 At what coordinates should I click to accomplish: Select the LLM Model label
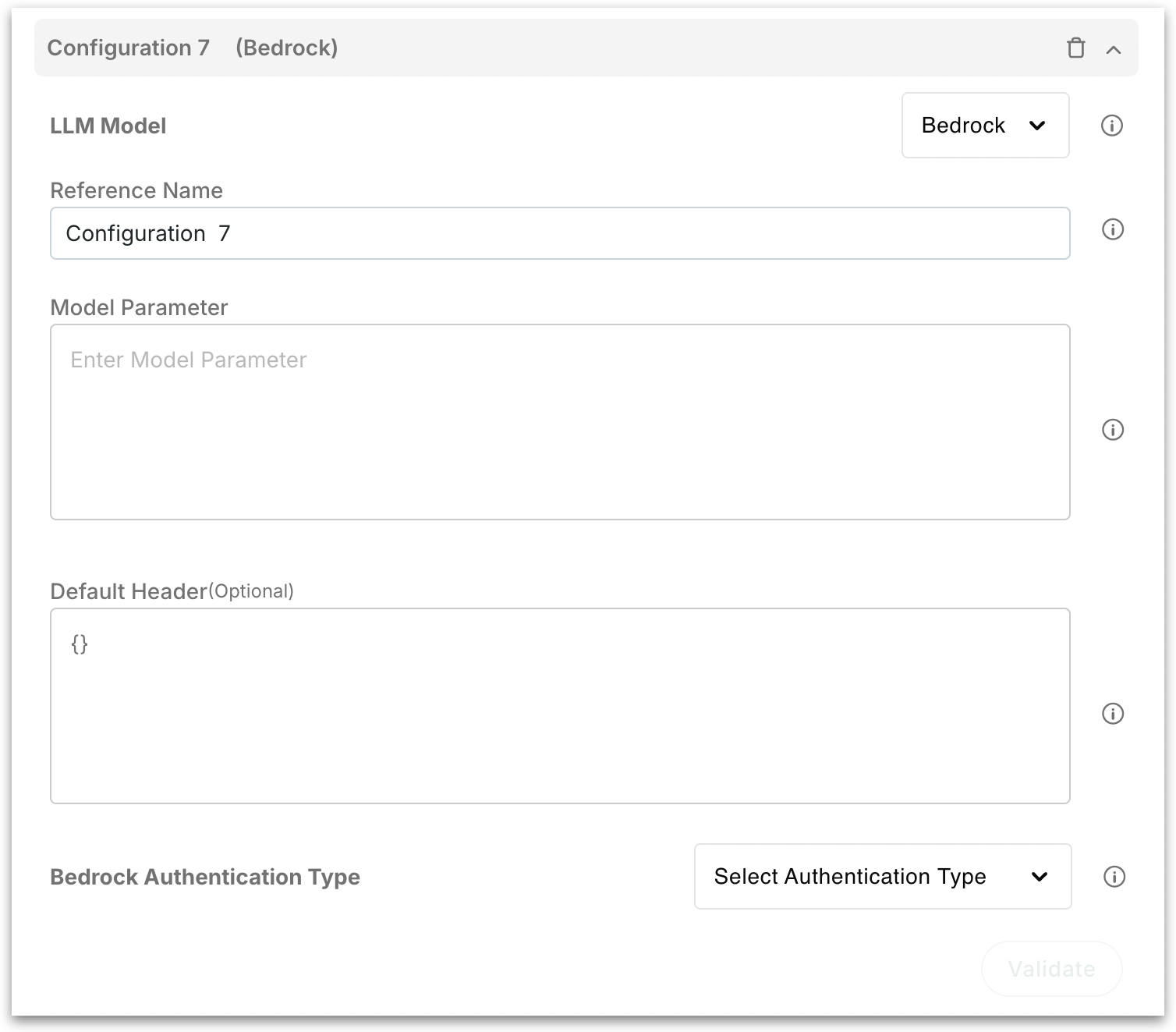coord(108,126)
